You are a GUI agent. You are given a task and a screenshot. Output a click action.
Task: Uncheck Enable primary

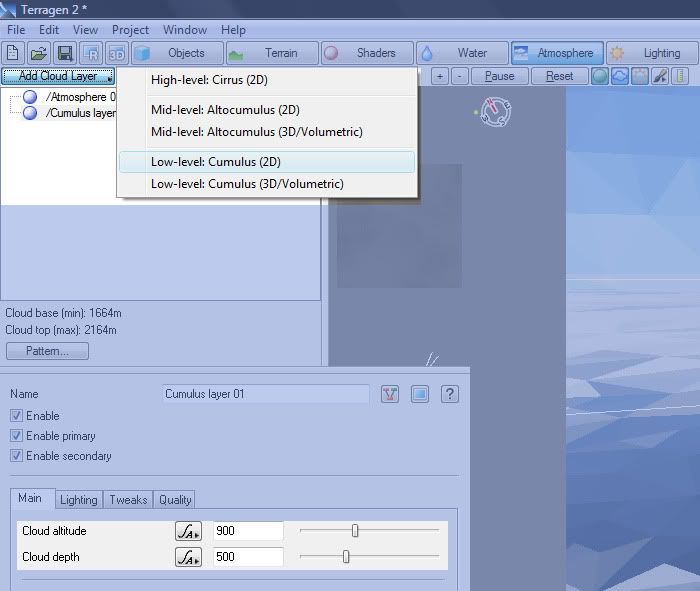click(x=16, y=436)
